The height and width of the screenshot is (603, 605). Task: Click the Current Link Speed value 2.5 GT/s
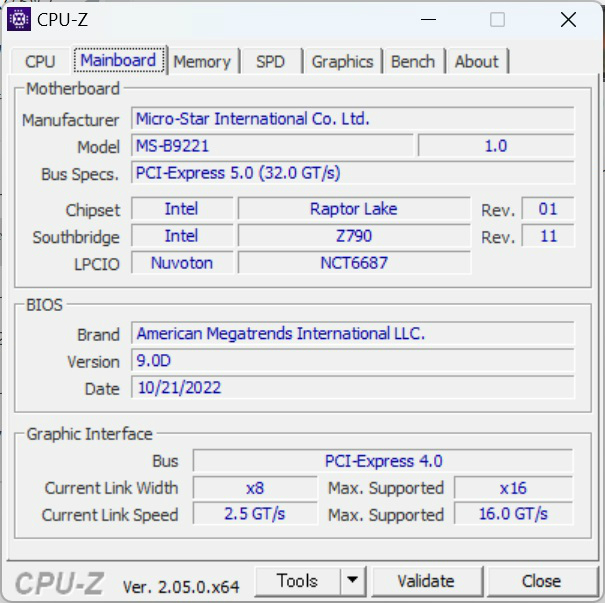click(x=255, y=514)
